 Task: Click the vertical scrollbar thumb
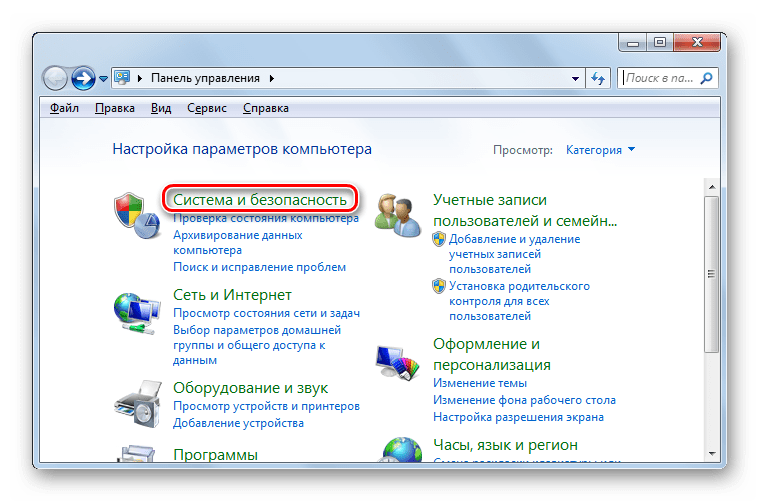pos(712,274)
